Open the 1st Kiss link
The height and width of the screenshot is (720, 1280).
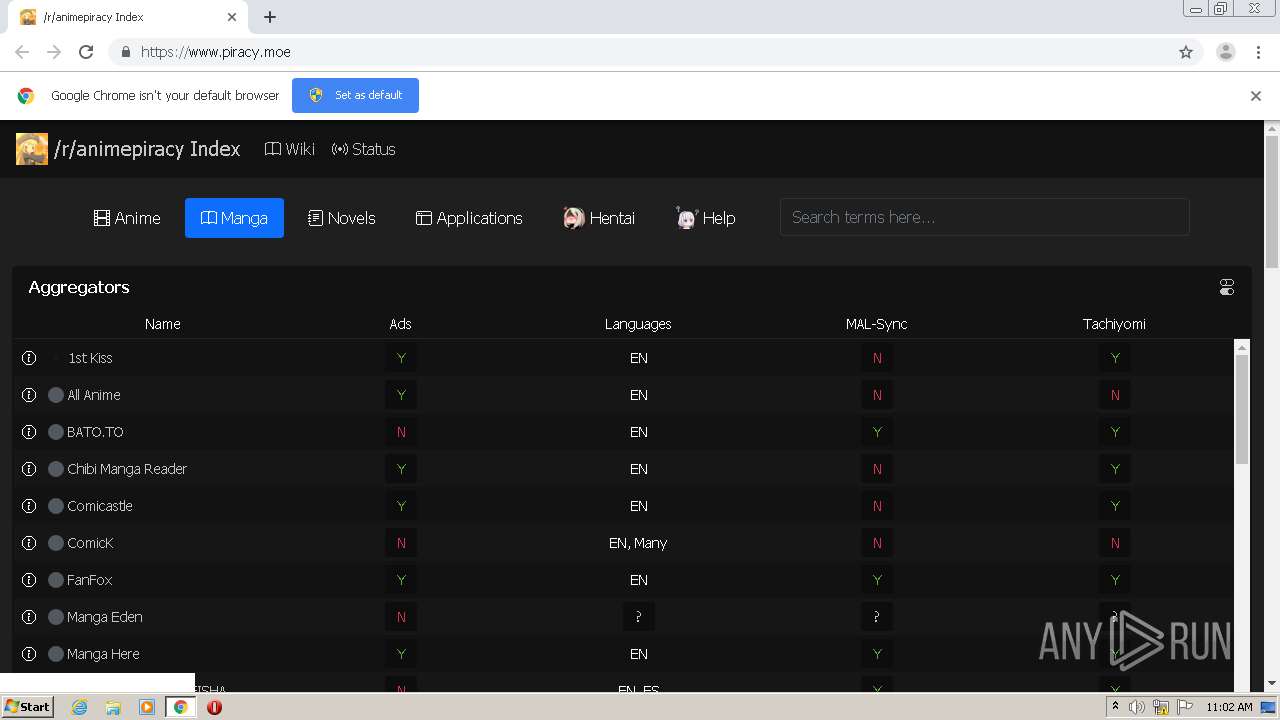pos(90,358)
